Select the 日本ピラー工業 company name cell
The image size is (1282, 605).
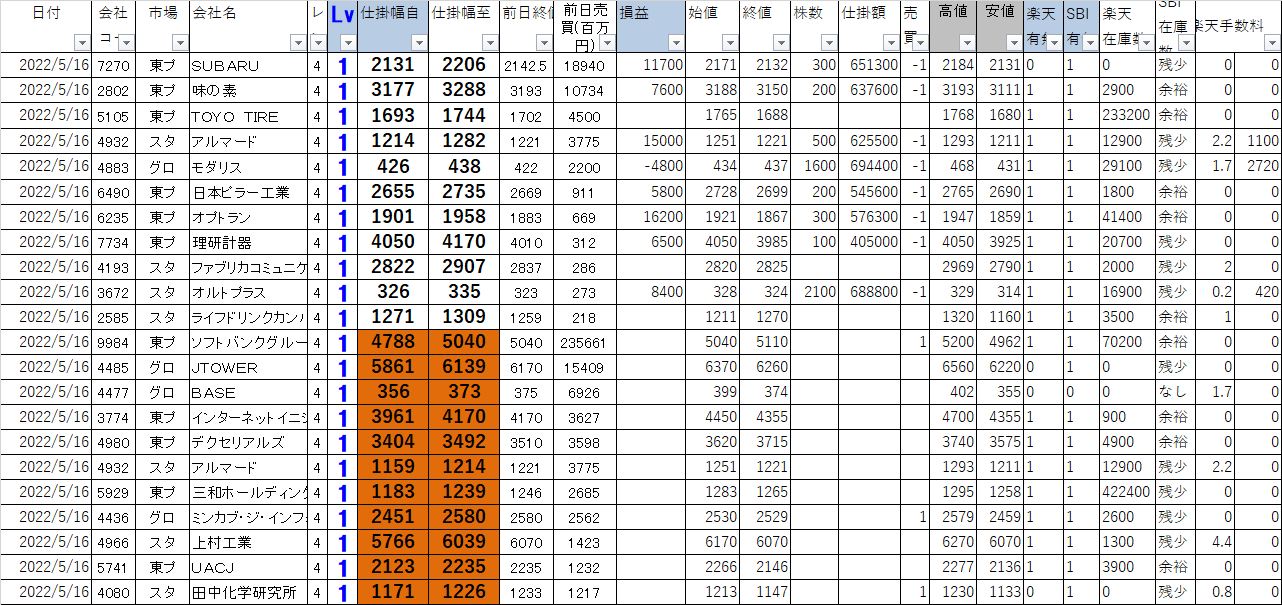(249, 191)
